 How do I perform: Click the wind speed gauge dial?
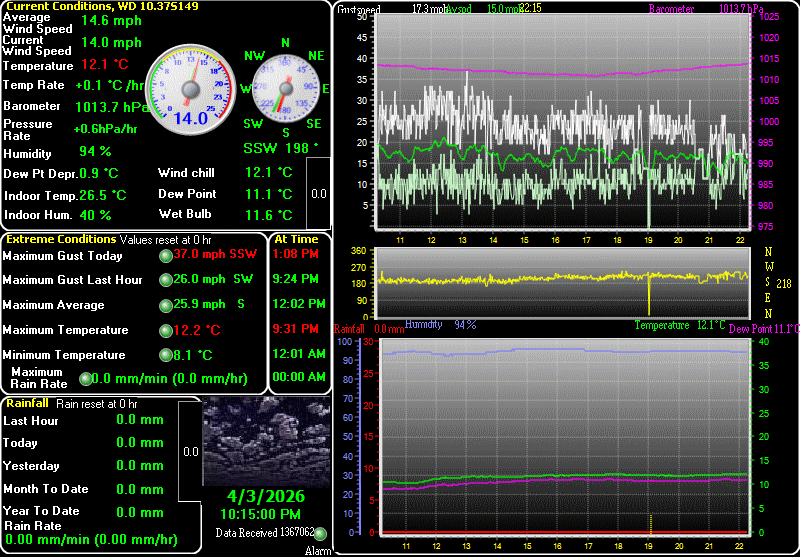pos(189,88)
